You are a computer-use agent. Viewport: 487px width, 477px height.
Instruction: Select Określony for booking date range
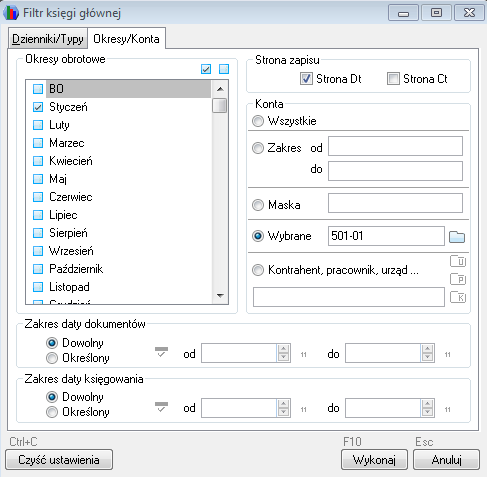click(52, 412)
